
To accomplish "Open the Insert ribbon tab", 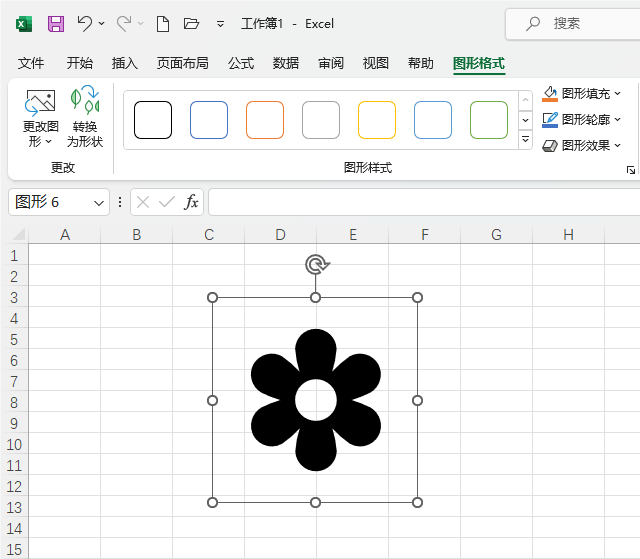I will pos(125,63).
